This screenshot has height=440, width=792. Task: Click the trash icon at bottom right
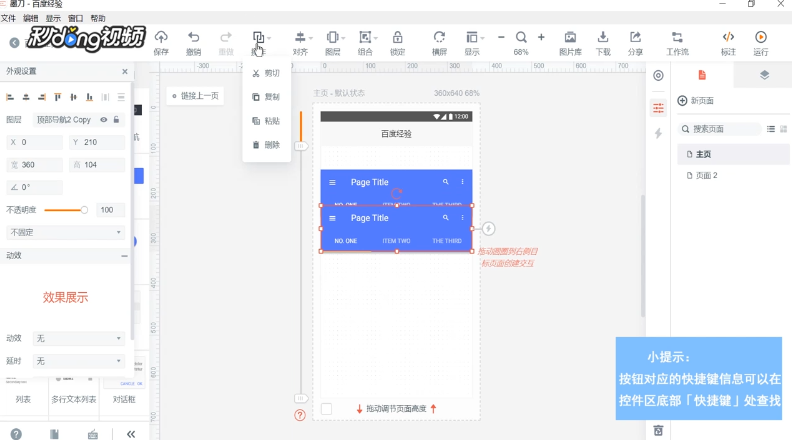click(658, 430)
